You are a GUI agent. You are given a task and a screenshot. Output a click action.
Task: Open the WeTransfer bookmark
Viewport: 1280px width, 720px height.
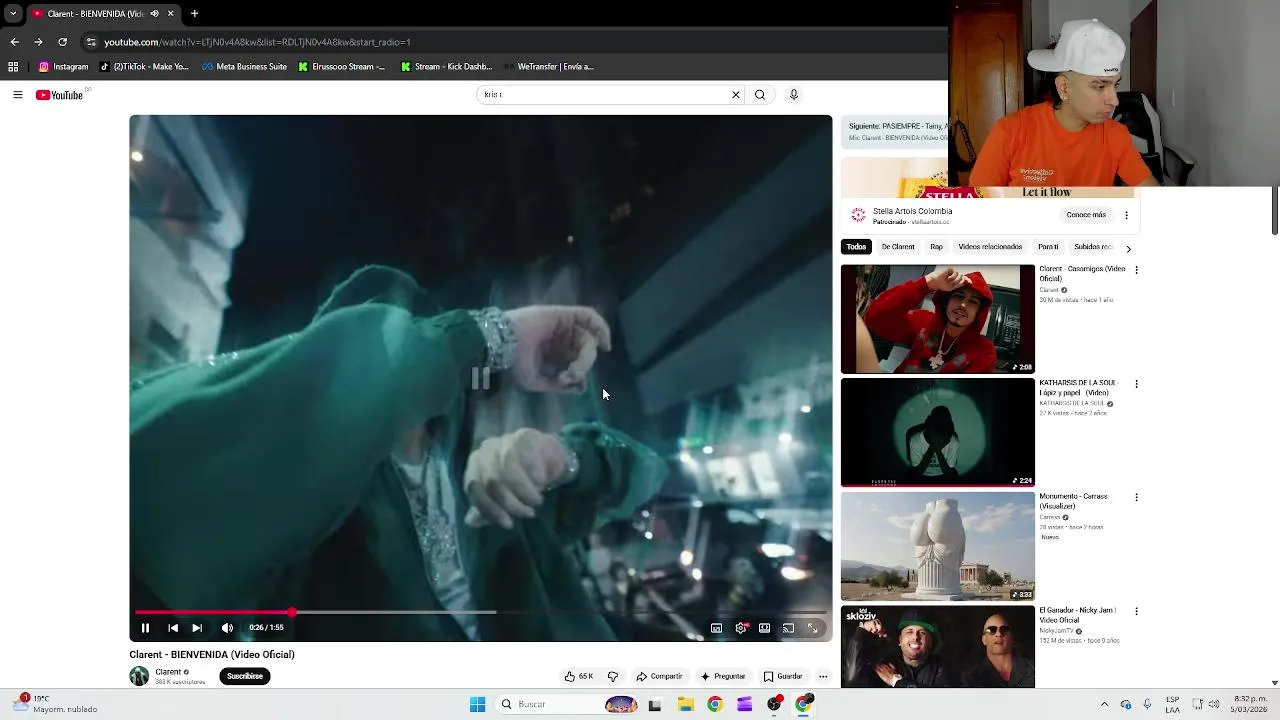pos(549,67)
